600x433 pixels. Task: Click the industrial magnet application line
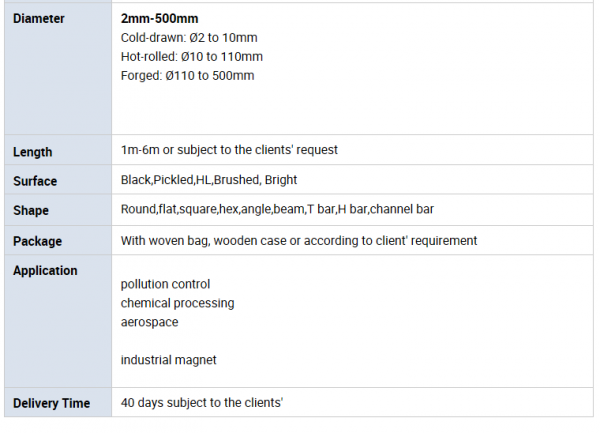coord(168,359)
